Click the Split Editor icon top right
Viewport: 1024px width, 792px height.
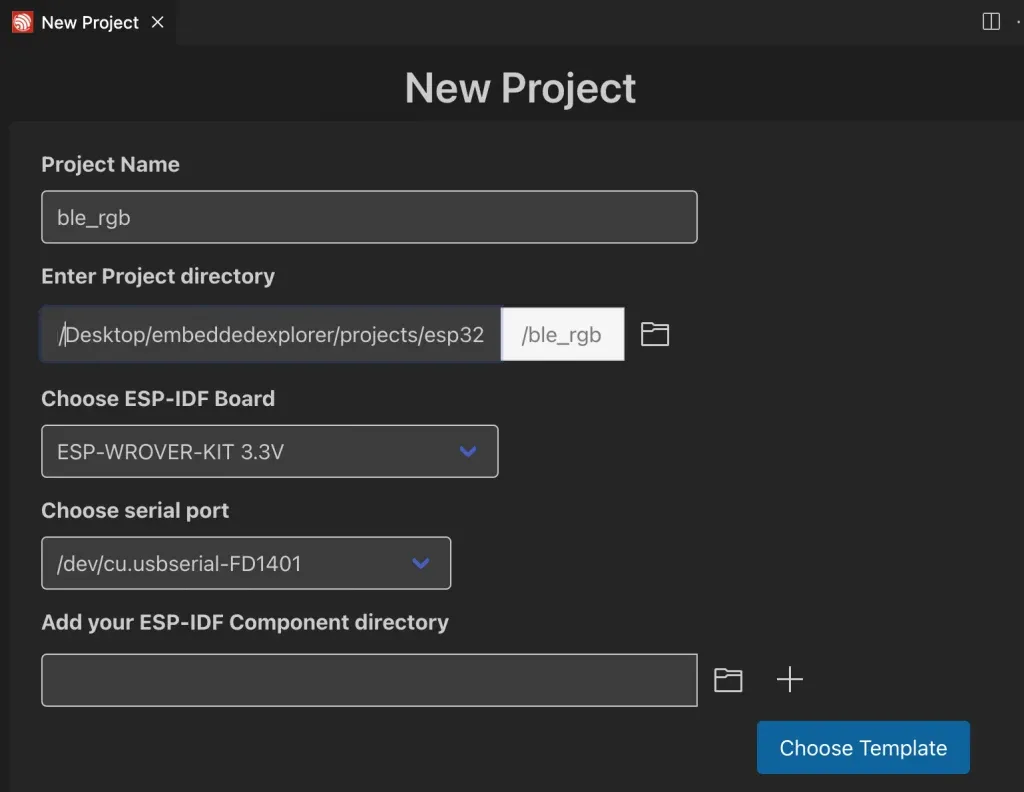[992, 21]
